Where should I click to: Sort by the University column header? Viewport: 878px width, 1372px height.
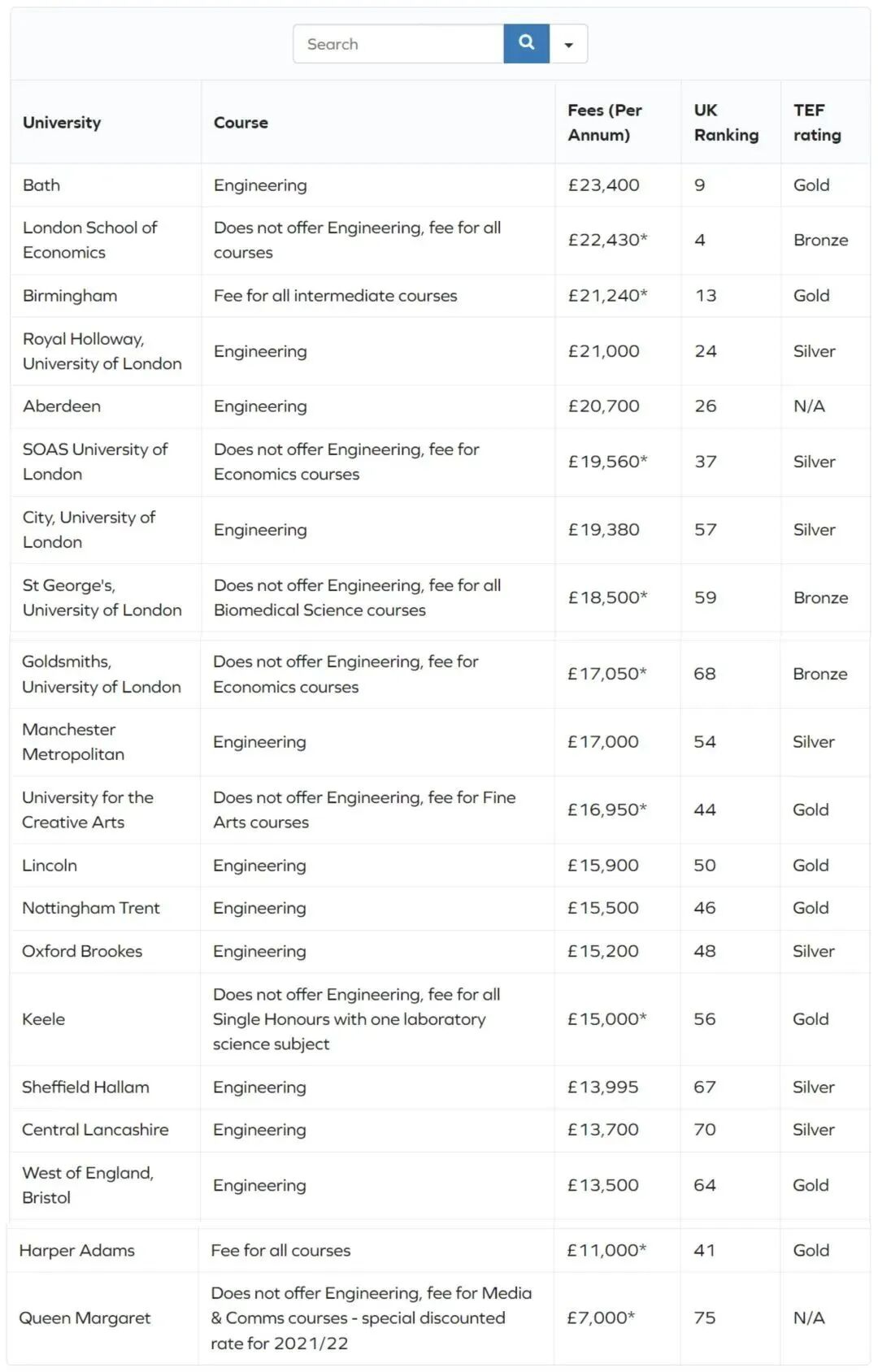click(x=62, y=123)
